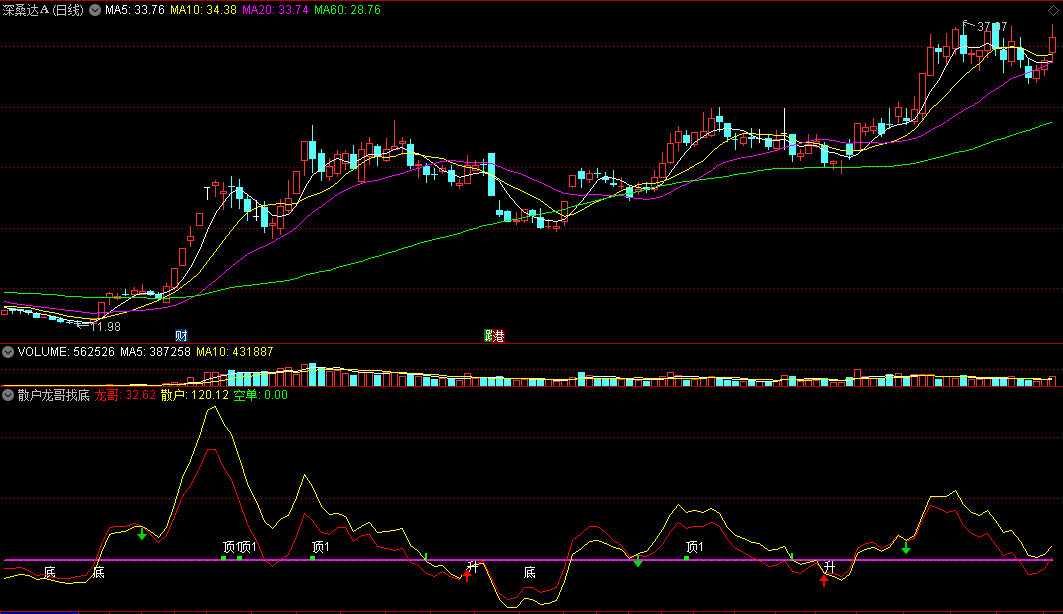Click the MA10: 34.38 moving average label
1063x614 pixels.
pos(203,10)
